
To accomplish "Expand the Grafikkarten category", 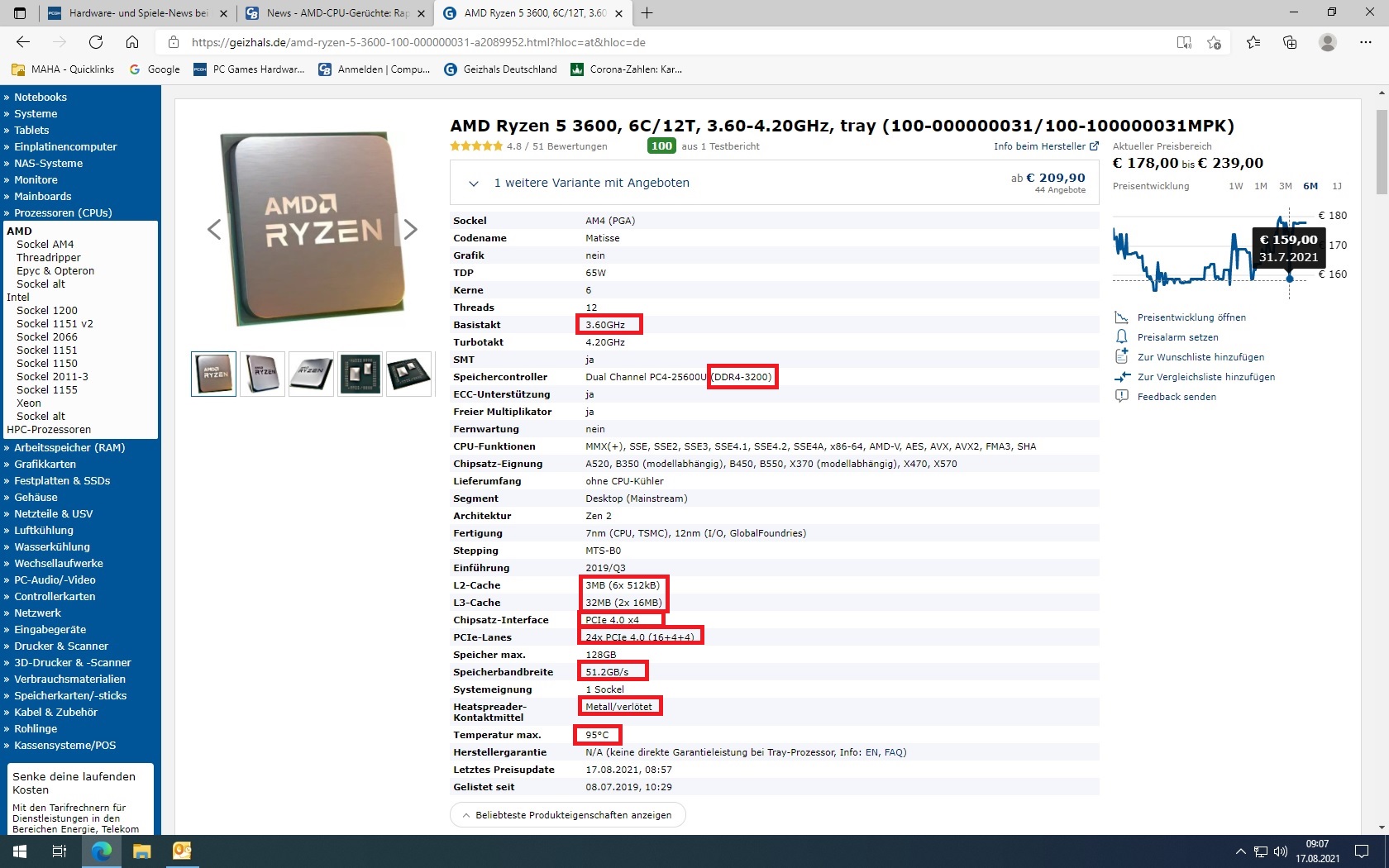I will pyautogui.click(x=45, y=464).
